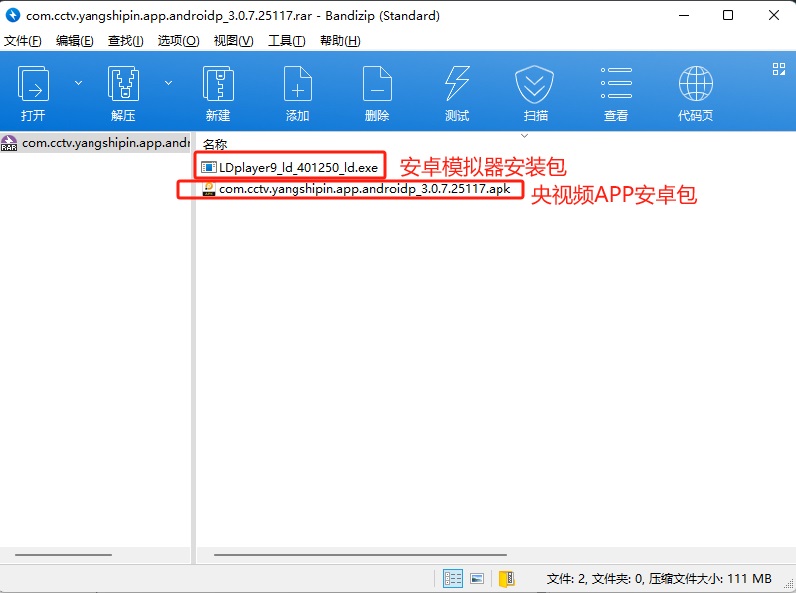Screen dimensions: 796x593
Task: Click the yellow archive info icon in status bar
Action: click(x=507, y=578)
